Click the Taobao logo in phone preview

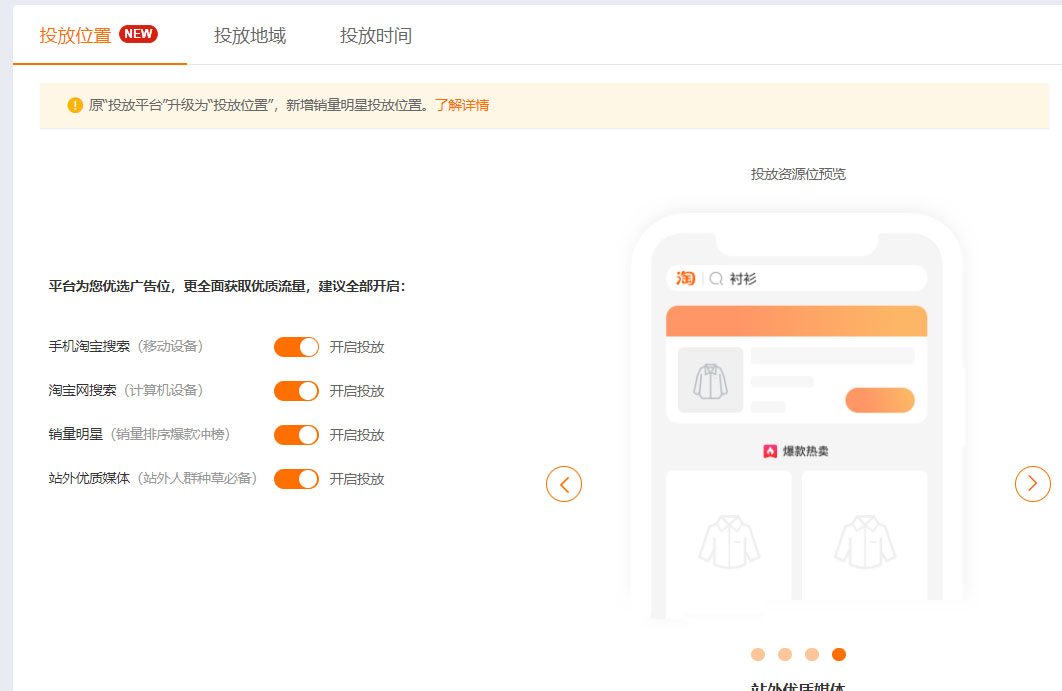pyautogui.click(x=685, y=278)
